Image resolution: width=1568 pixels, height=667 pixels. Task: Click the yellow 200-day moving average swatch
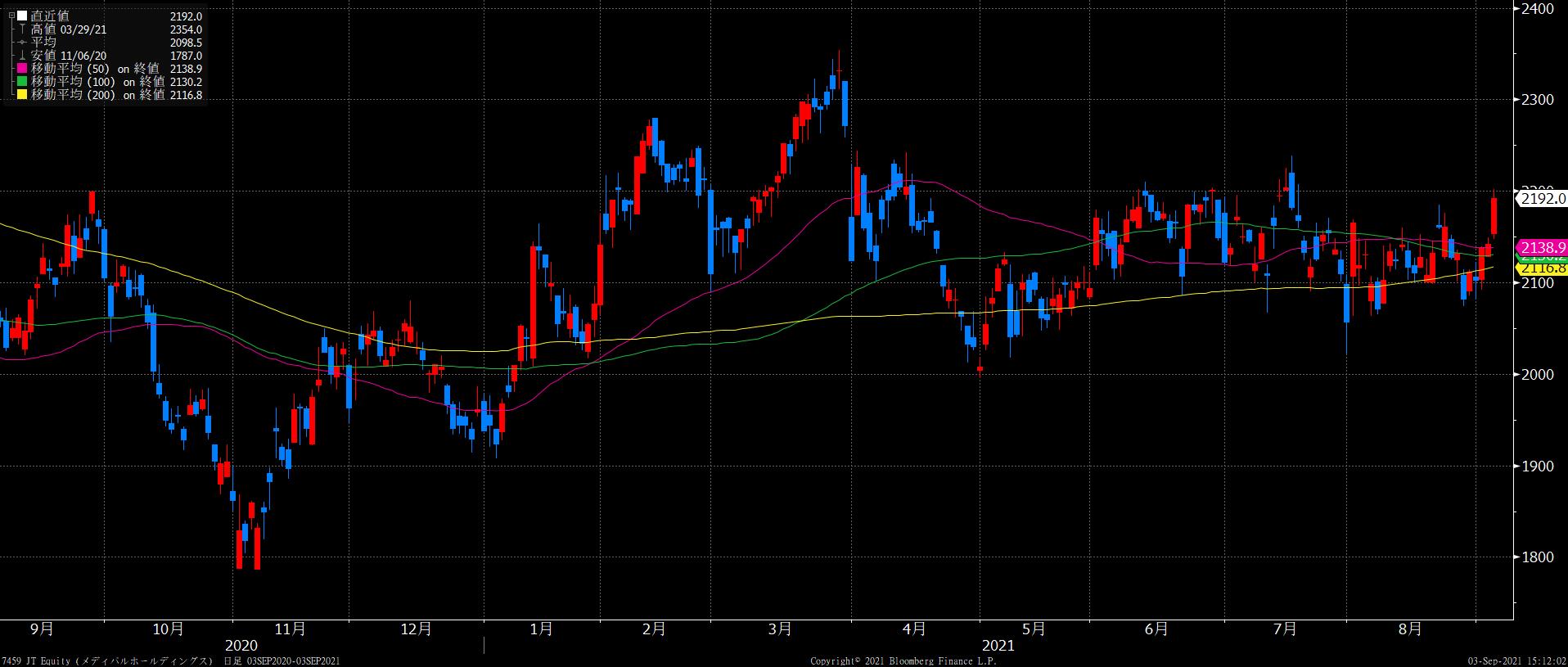[22, 95]
